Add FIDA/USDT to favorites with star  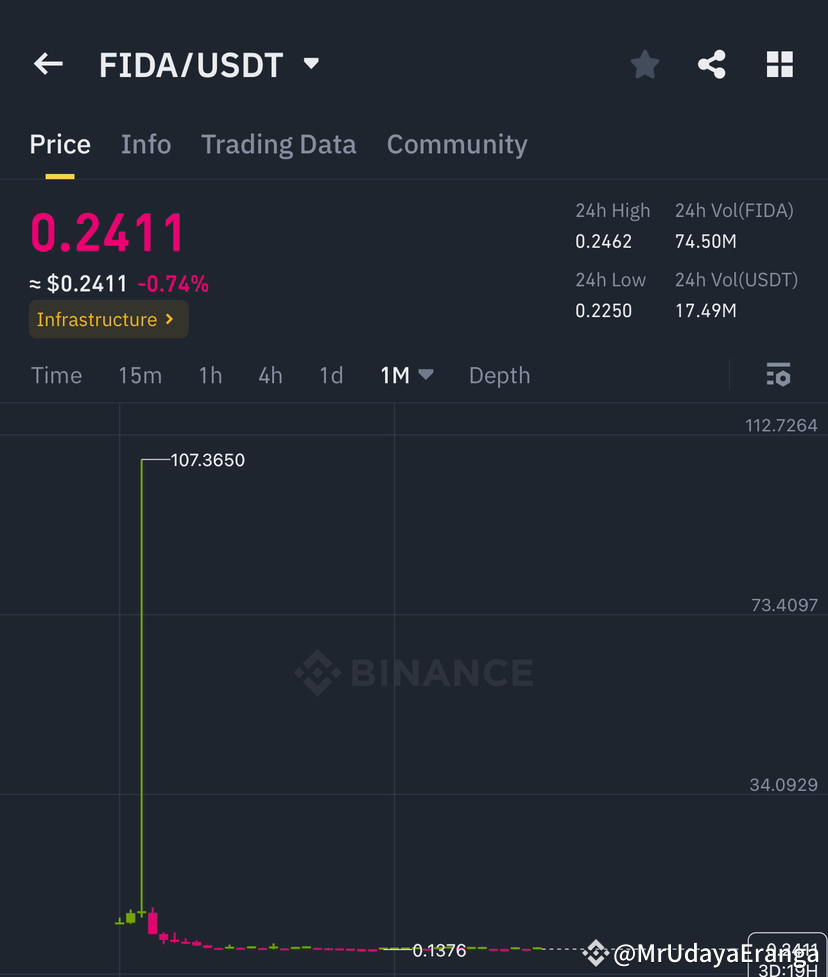coord(645,66)
